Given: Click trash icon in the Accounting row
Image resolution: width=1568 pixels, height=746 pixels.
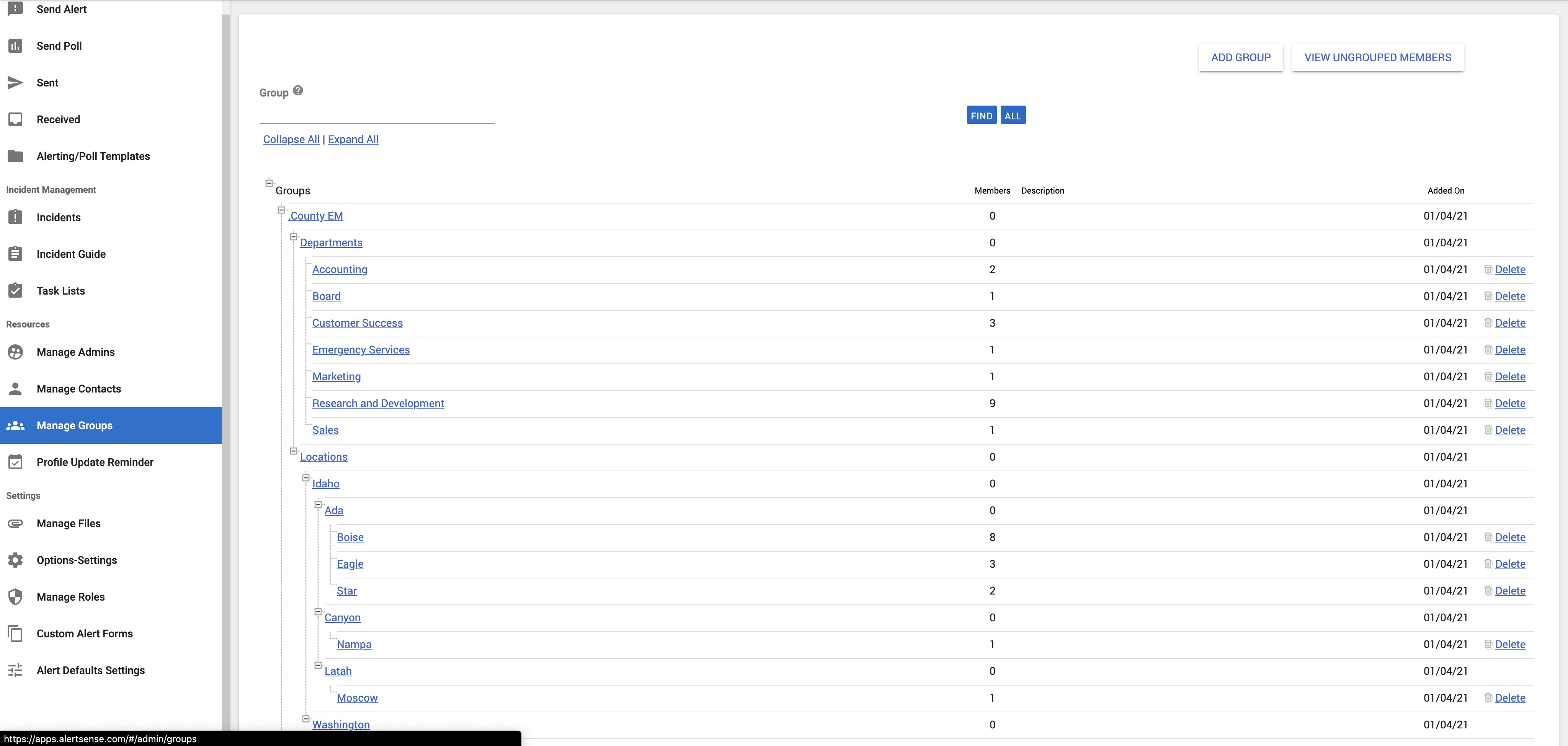Looking at the screenshot, I should coord(1488,269).
